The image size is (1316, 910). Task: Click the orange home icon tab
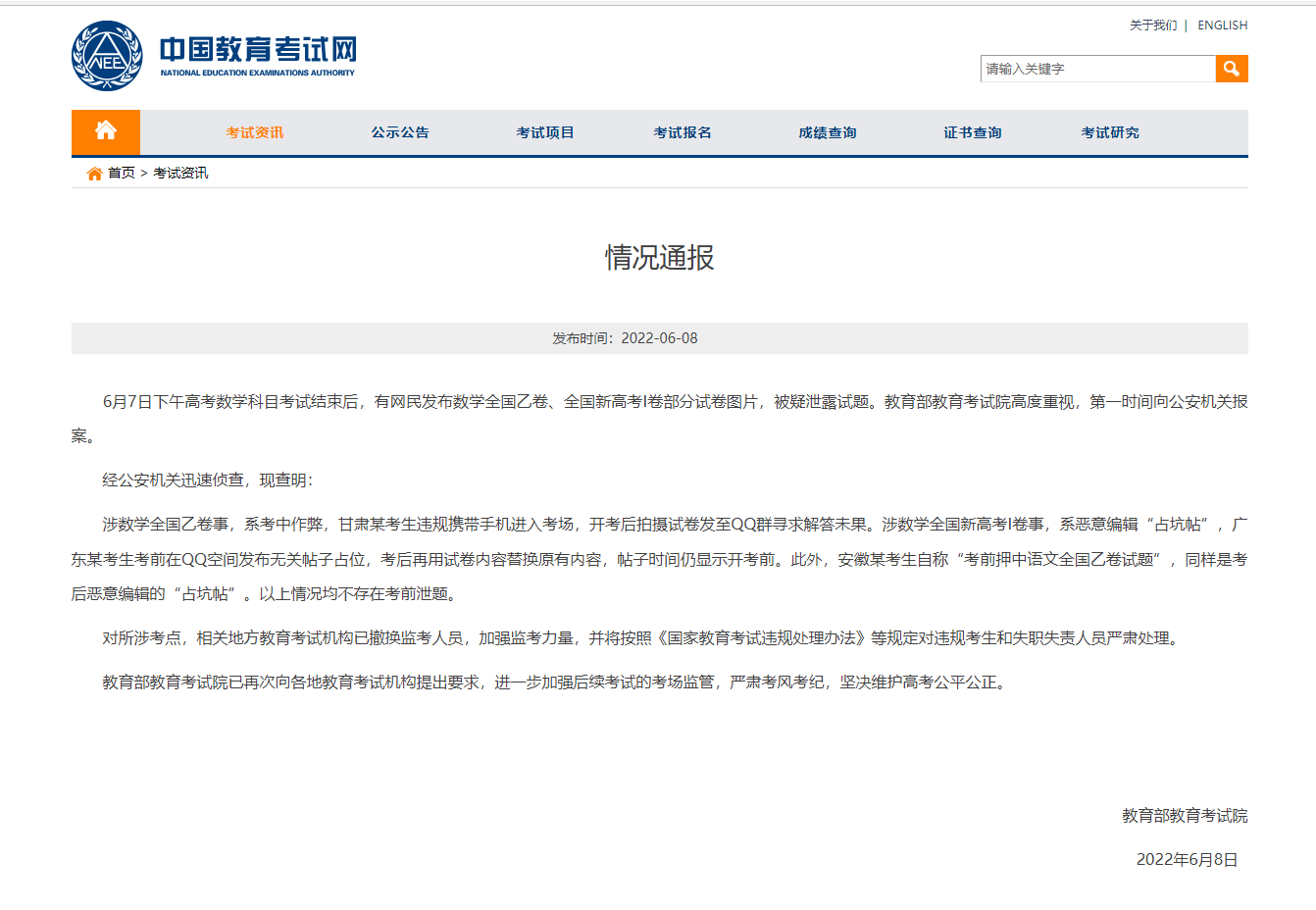click(106, 131)
